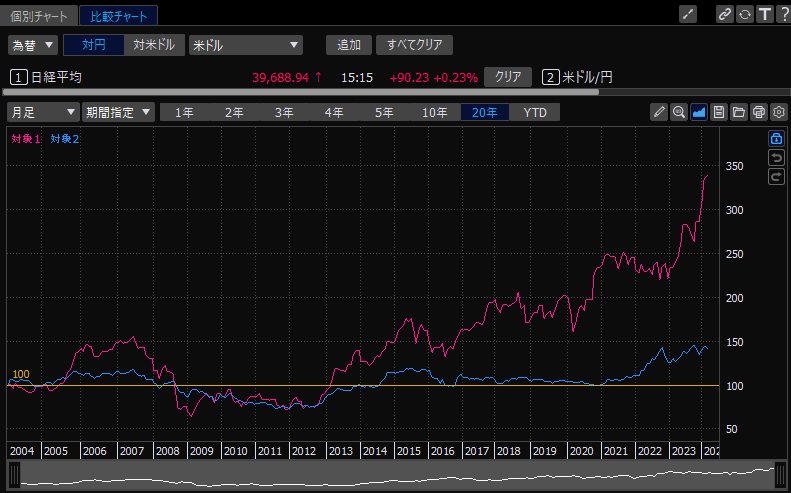791x493 pixels.
Task: Toggle the blue area chart icon
Action: coord(699,112)
